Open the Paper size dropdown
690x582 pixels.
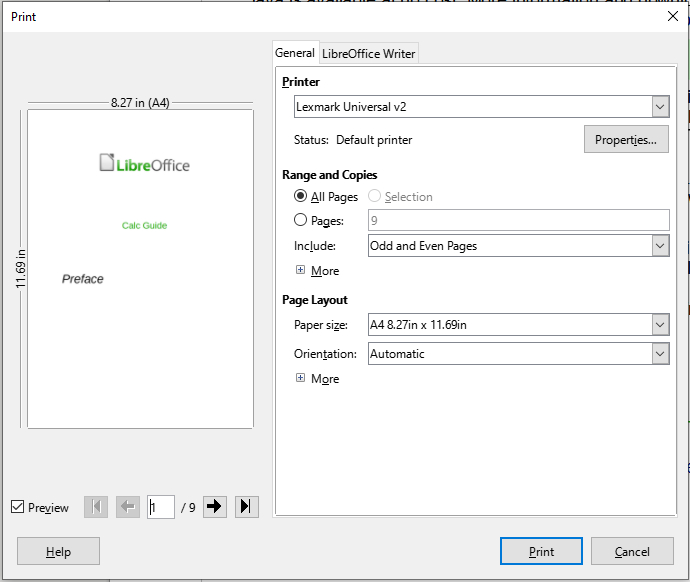coord(518,325)
